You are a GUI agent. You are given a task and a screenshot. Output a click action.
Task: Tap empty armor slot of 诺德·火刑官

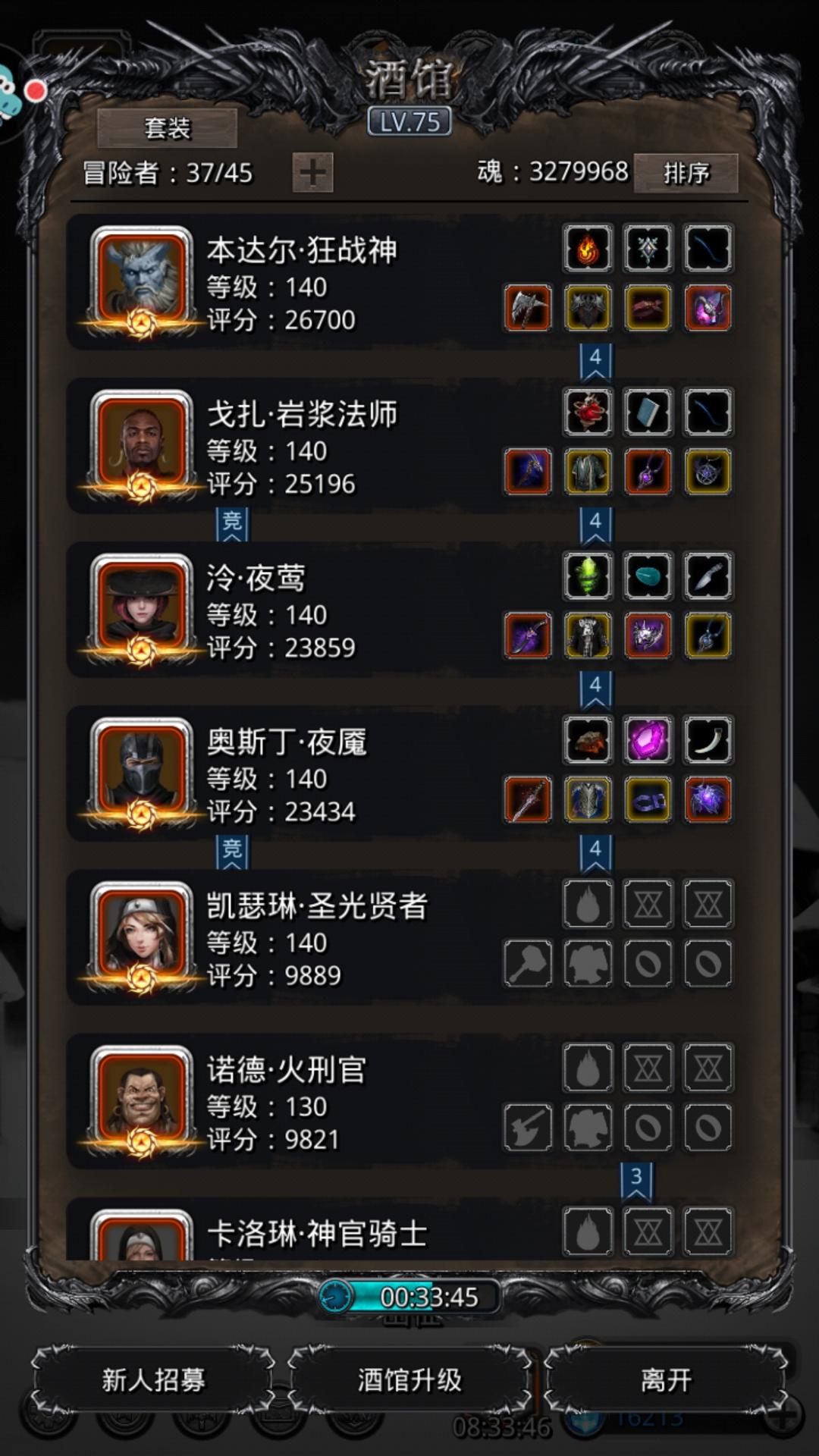tap(588, 1127)
